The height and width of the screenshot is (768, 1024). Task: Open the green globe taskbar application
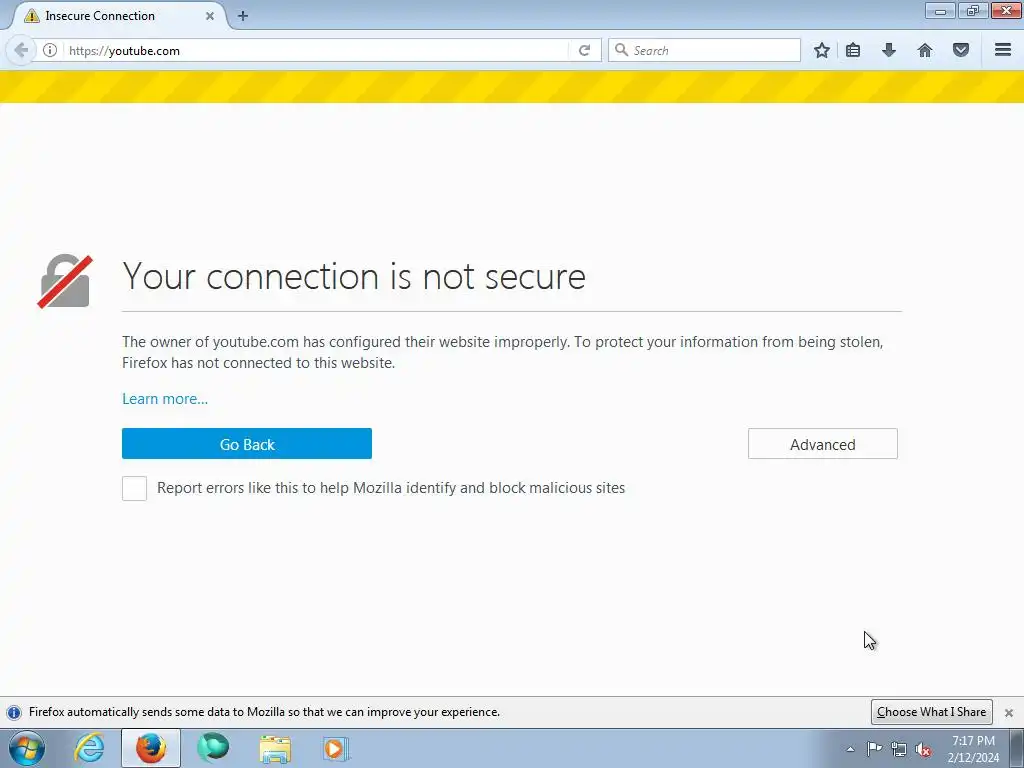tap(213, 748)
